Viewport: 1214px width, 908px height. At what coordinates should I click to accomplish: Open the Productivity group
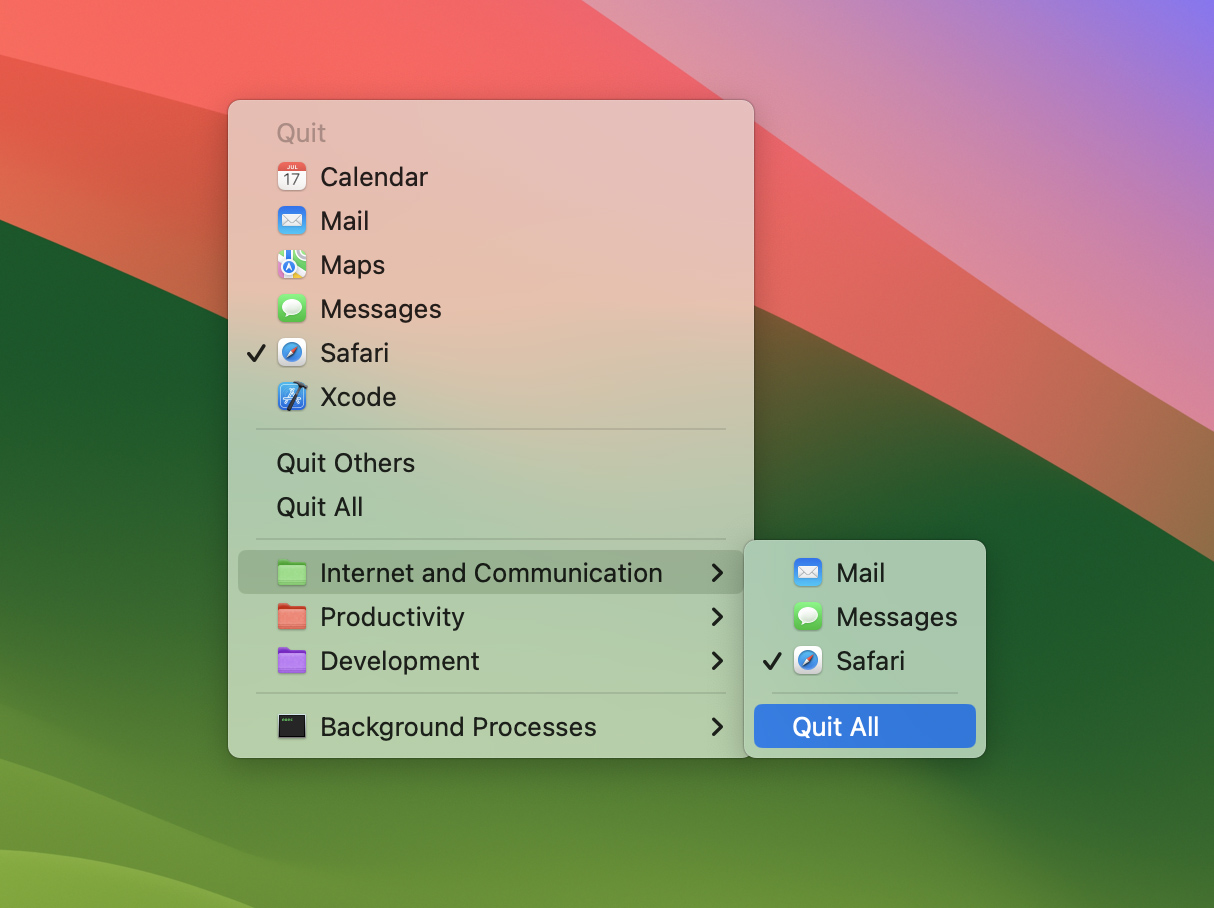(x=491, y=617)
